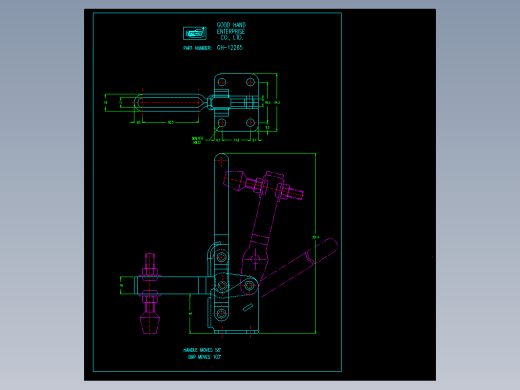This screenshot has width=520, height=390.
Task: Click the magenta spindle tip below the clamp bar
Action: pyautogui.click(x=149, y=323)
